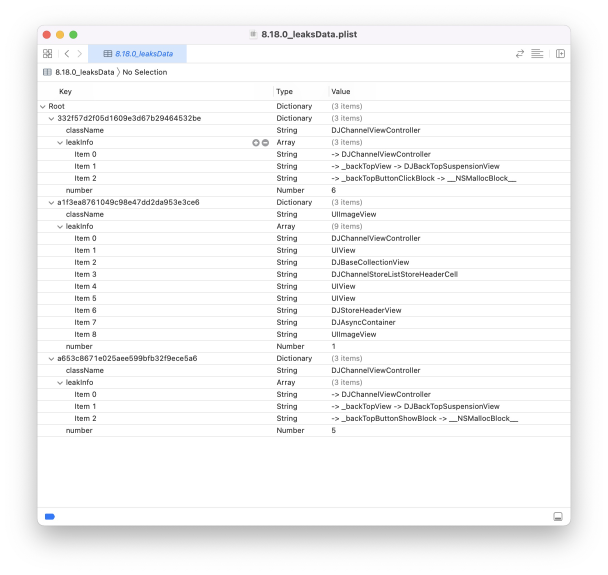Click the No Selection breadcrumb

[x=145, y=72]
